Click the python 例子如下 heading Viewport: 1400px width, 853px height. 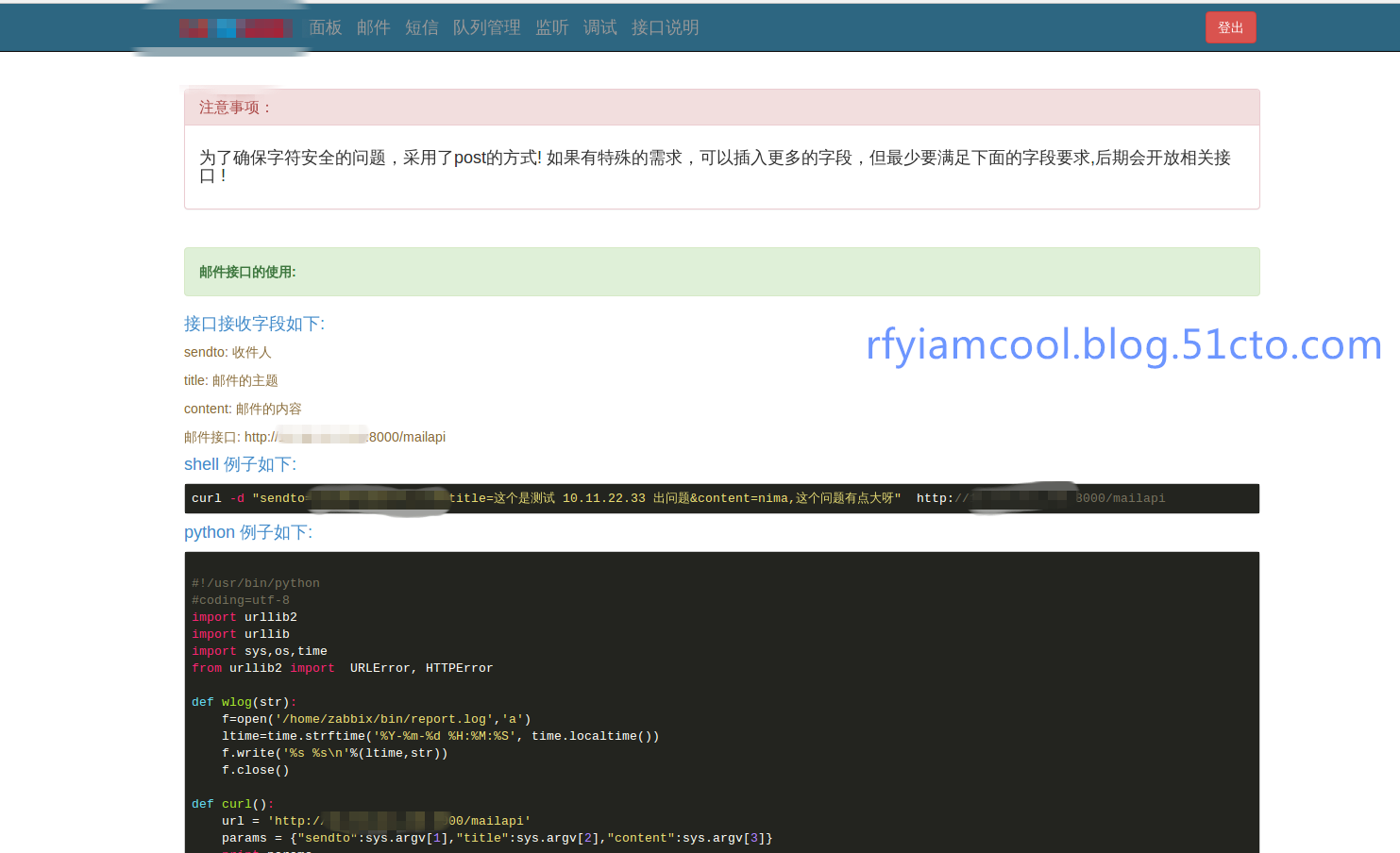[247, 532]
